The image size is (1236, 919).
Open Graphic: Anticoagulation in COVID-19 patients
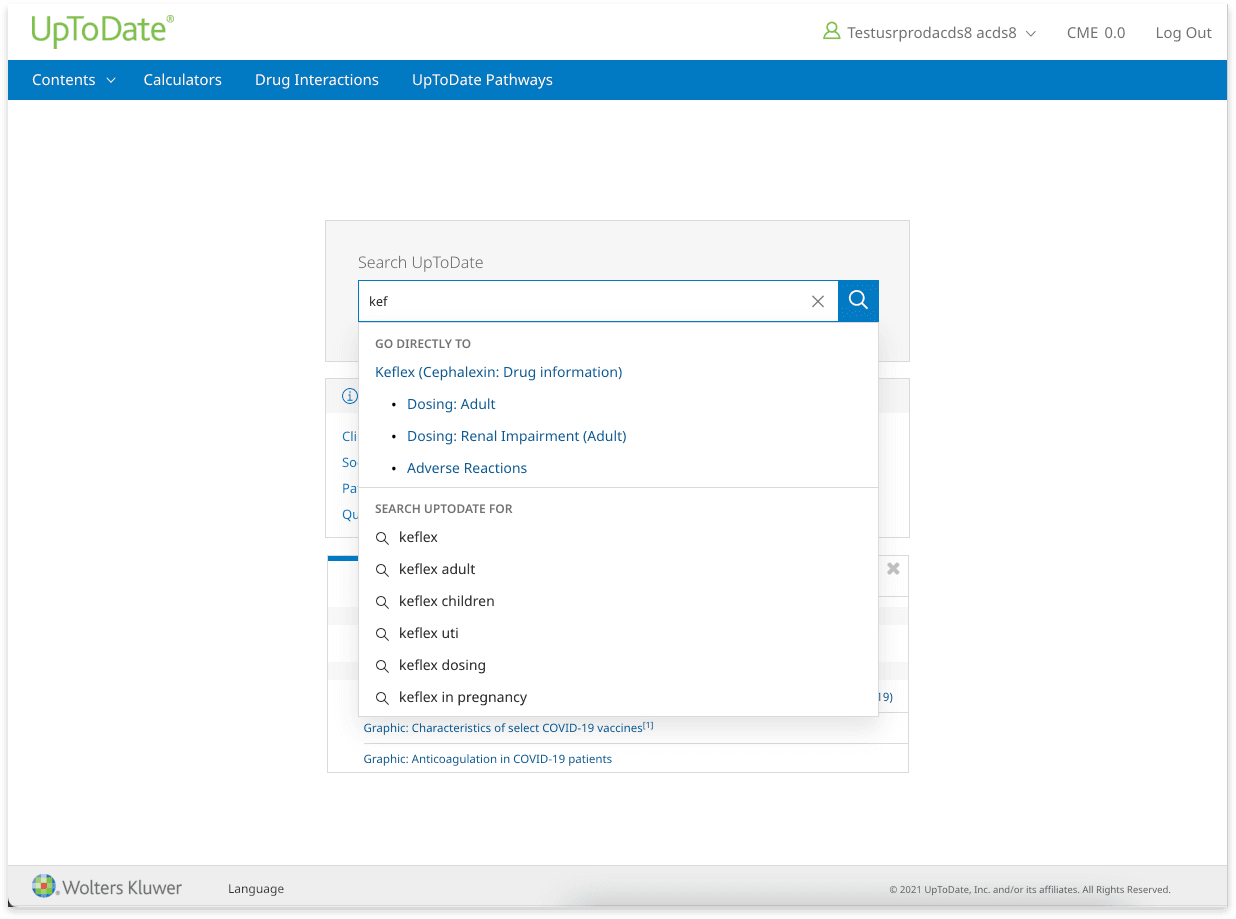coord(488,759)
